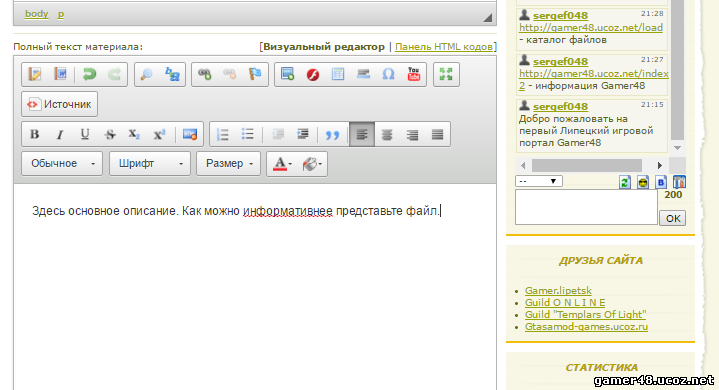Open the chat rules icon

coord(679,182)
